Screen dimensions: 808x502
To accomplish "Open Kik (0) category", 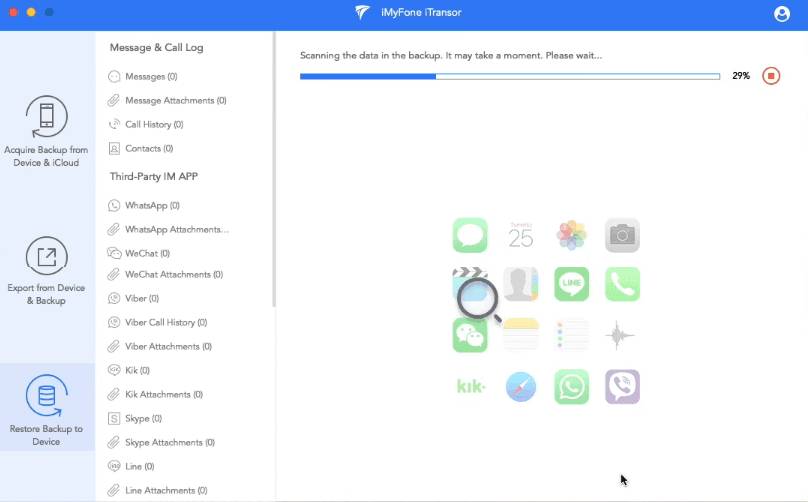I will (129, 370).
